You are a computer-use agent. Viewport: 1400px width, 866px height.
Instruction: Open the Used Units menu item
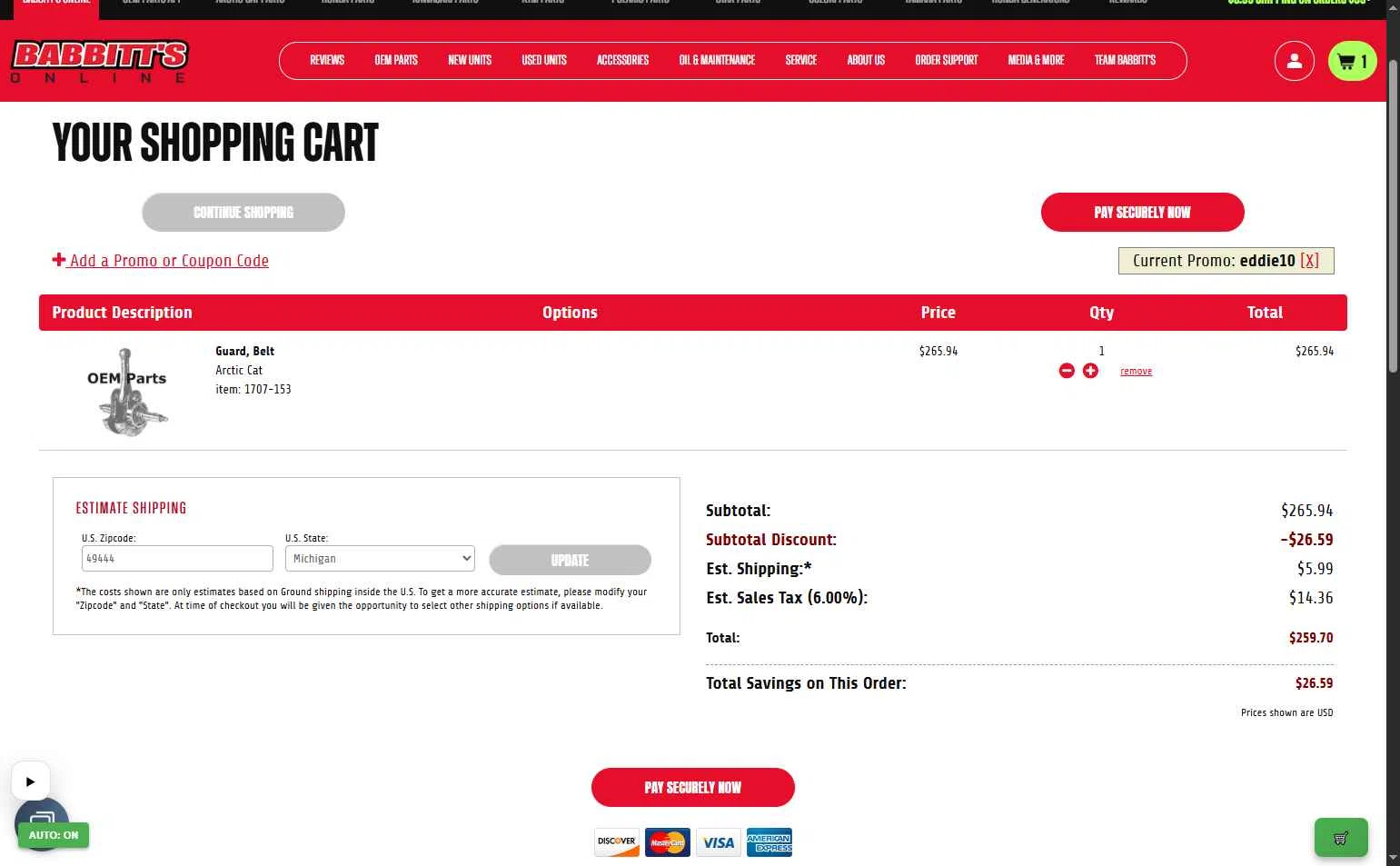click(x=544, y=60)
